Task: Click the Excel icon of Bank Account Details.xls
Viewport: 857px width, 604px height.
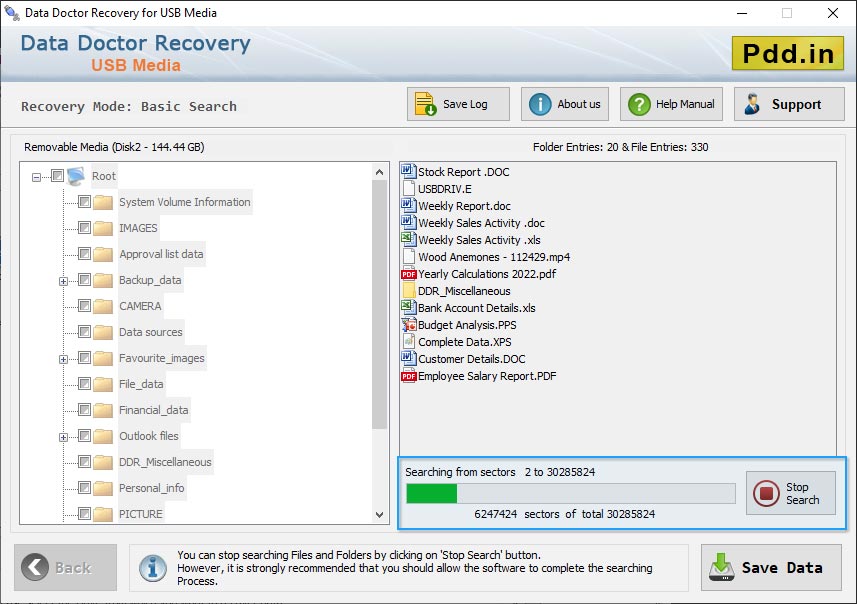Action: coord(408,307)
